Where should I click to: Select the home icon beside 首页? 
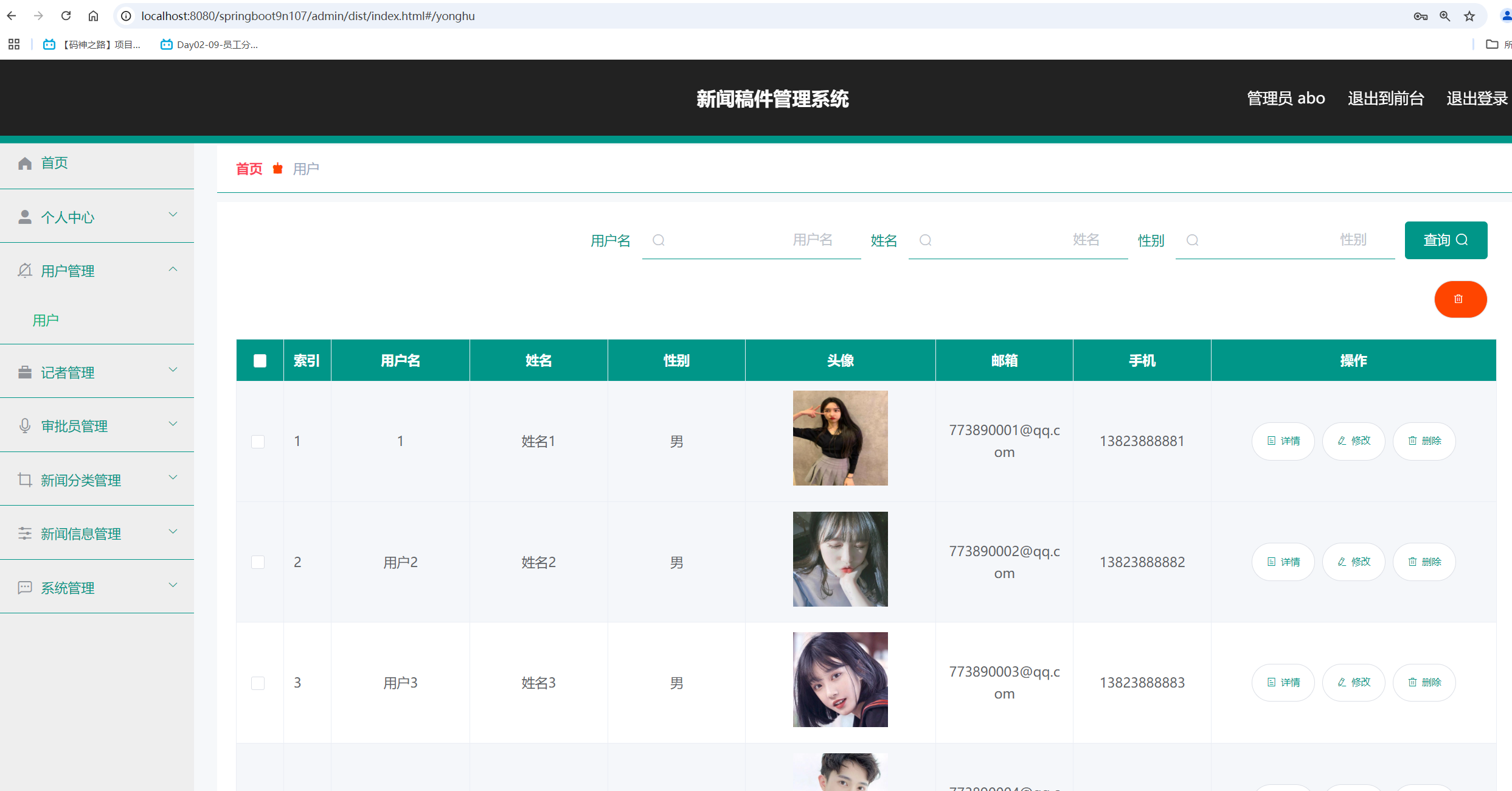click(25, 162)
